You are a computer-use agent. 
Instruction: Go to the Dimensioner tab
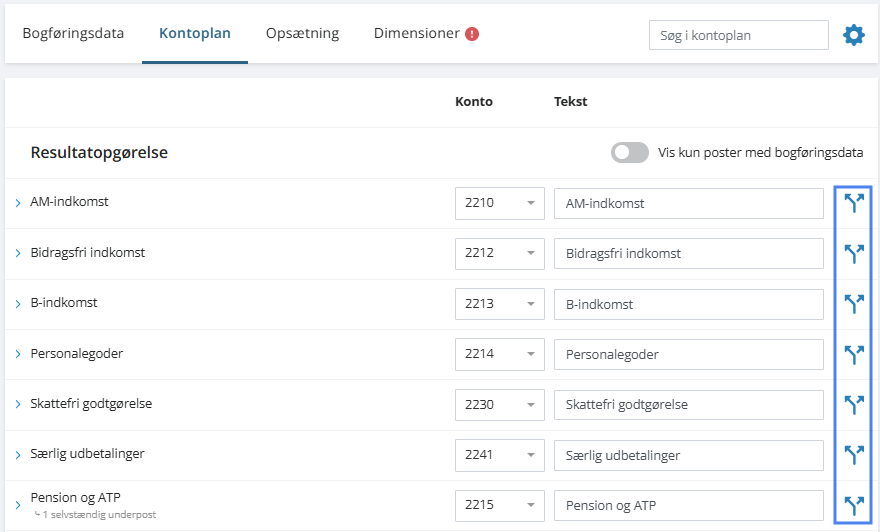click(x=416, y=34)
